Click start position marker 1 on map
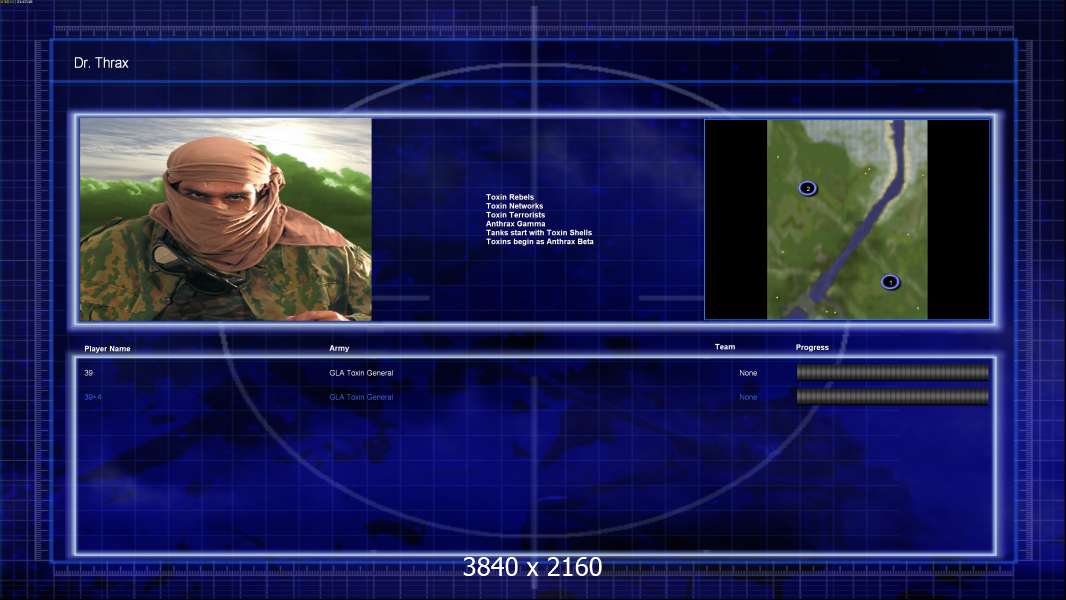The image size is (1066, 600). point(890,282)
